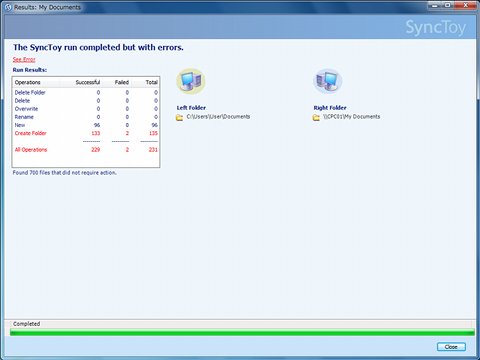Viewport: 480px width, 360px height.
Task: Click the Right Folder computer icon
Action: tap(327, 81)
